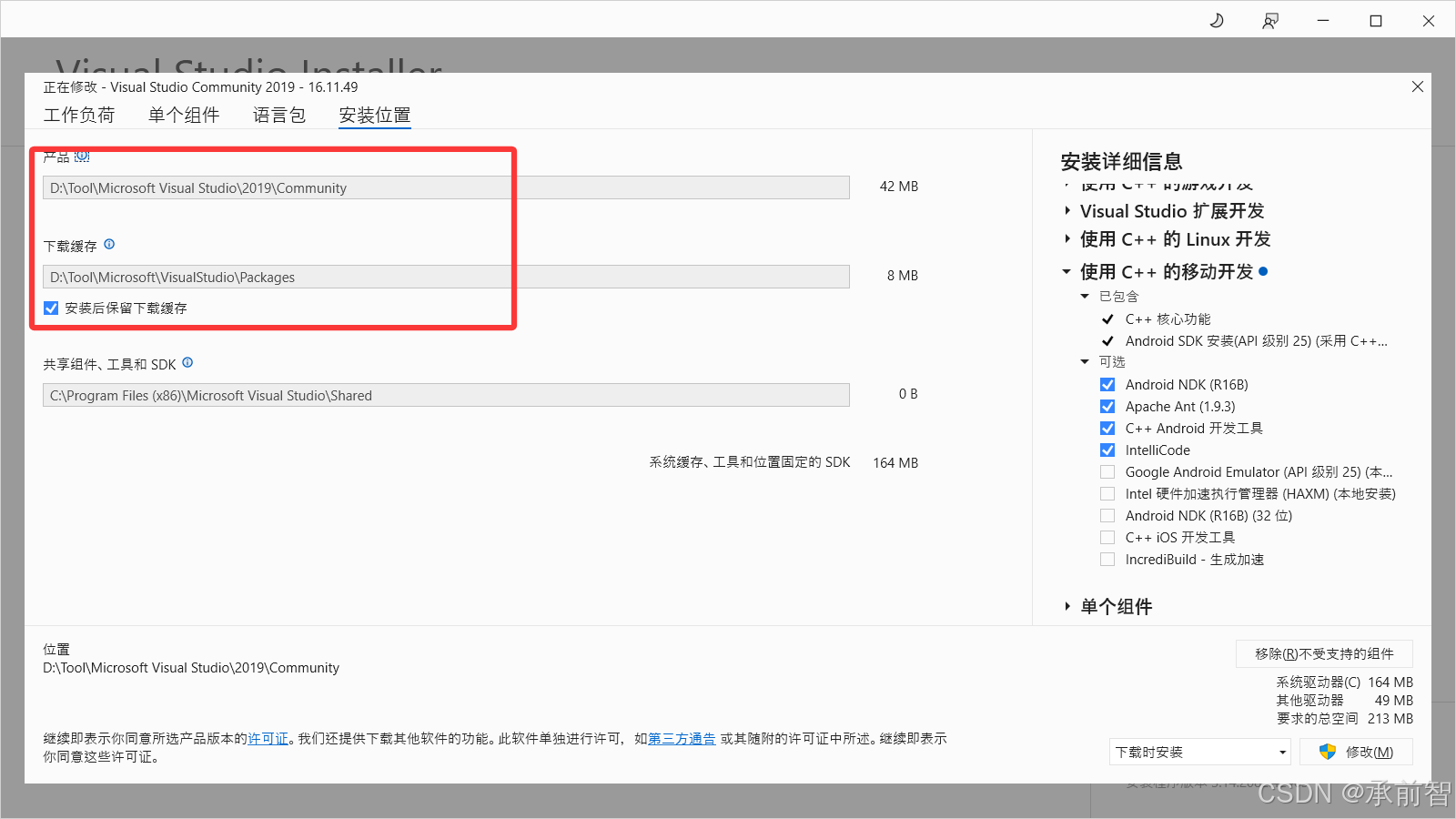Click Android SDK 安装(API 级别 25) item
The image size is (1456, 819).
point(1257,340)
